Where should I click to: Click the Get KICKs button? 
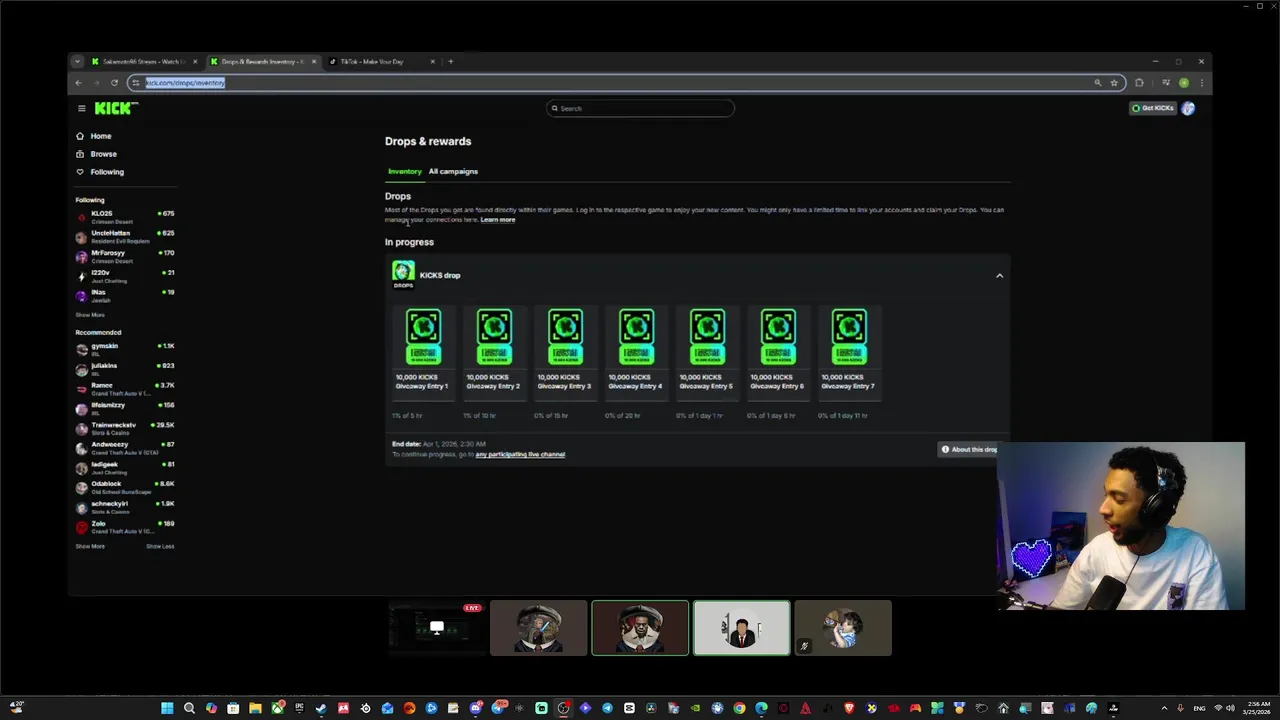pyautogui.click(x=1153, y=108)
